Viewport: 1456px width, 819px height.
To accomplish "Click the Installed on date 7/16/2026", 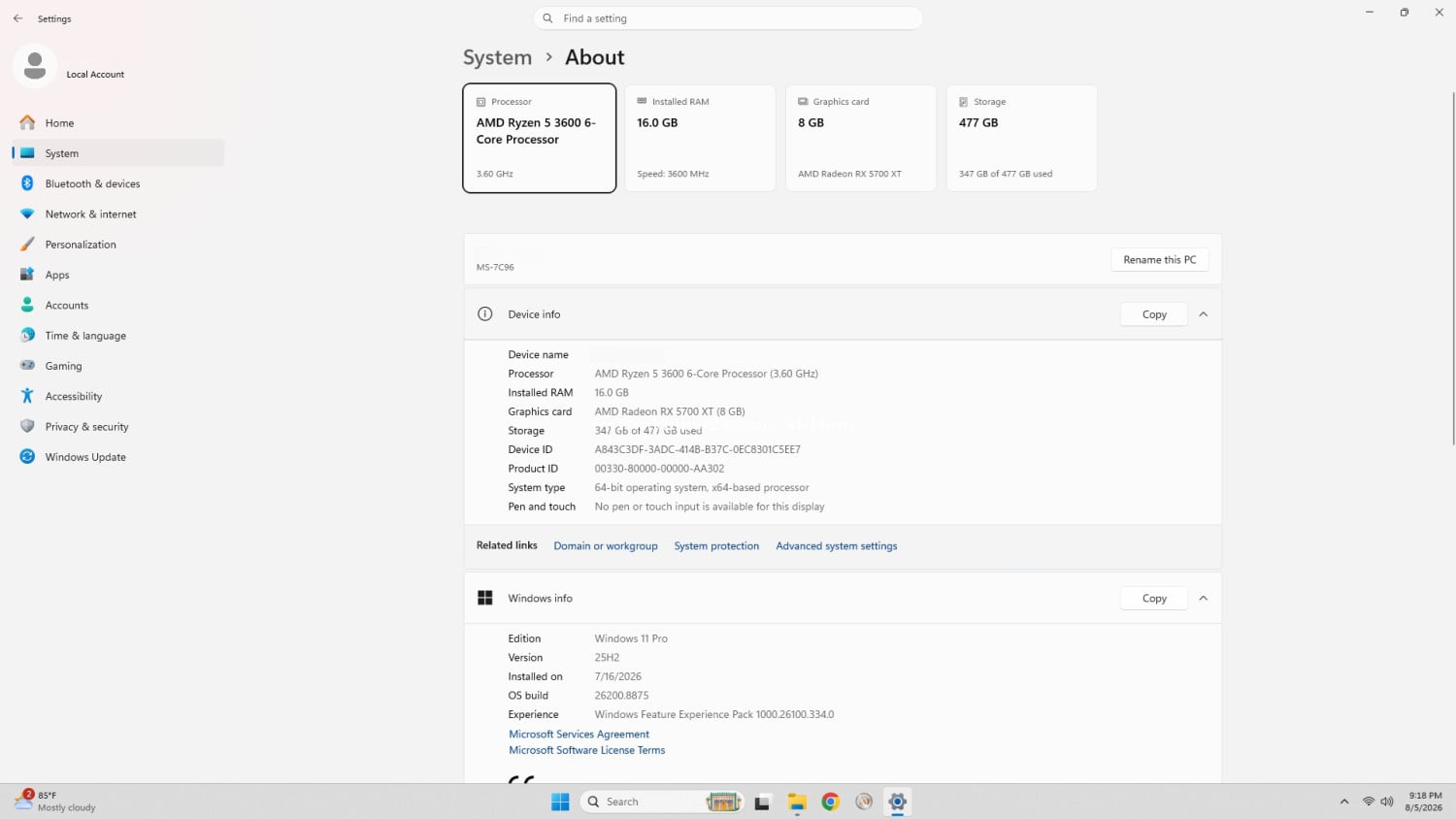I will 618,676.
